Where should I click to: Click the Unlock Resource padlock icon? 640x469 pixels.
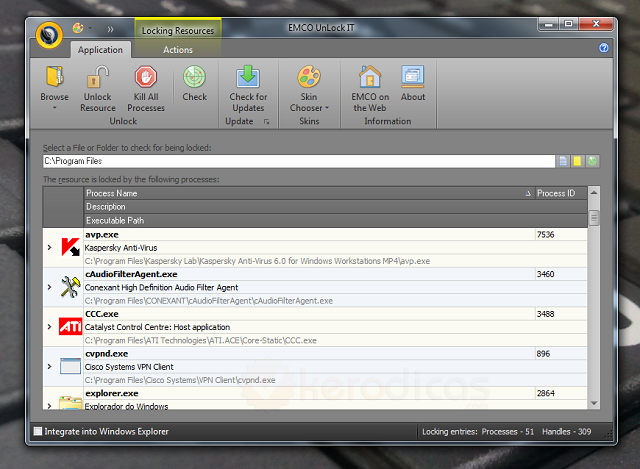[x=98, y=76]
